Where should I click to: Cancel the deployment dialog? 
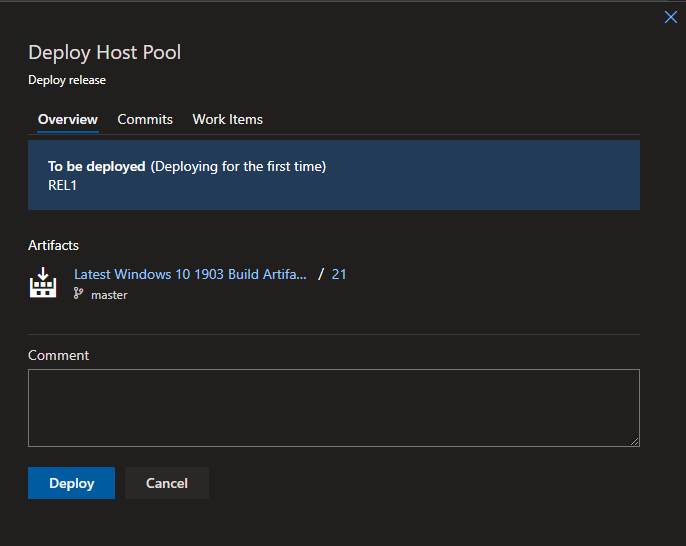coord(167,483)
